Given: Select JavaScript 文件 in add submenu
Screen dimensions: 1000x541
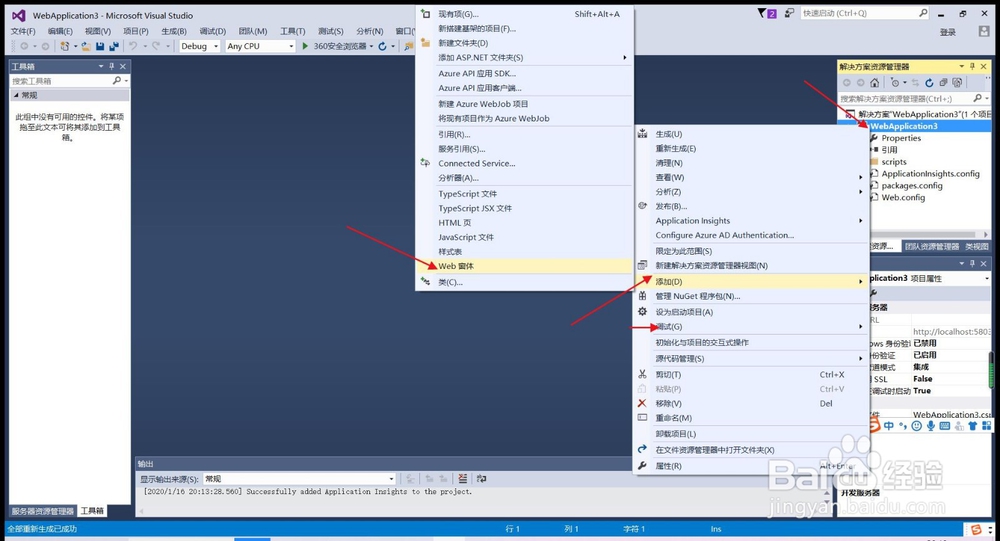Looking at the screenshot, I should coord(524,237).
